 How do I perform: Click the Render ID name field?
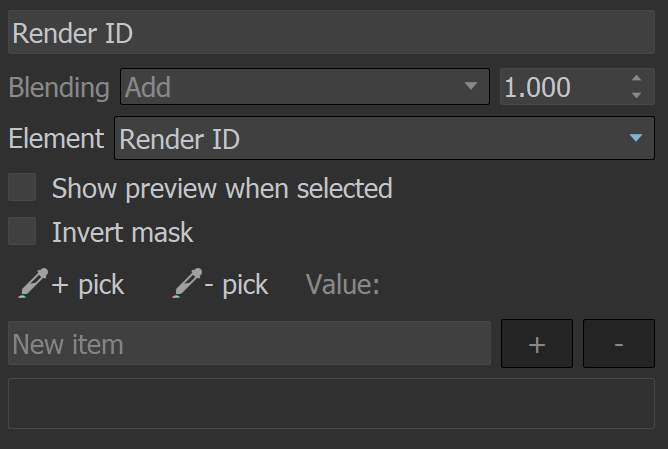[x=331, y=32]
